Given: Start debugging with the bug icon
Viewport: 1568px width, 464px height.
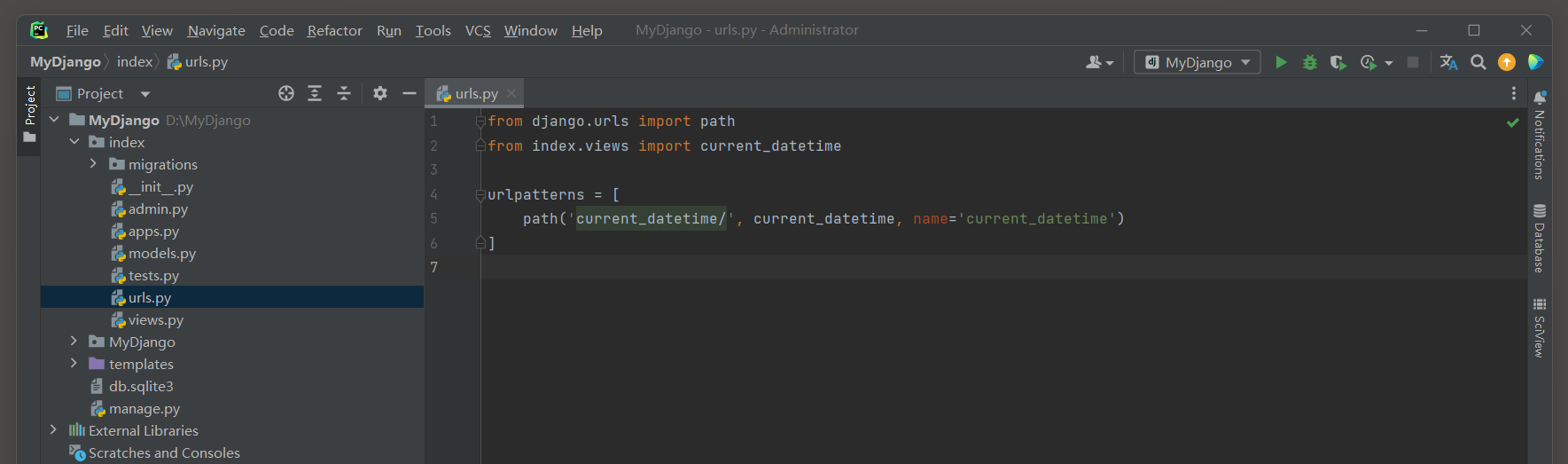Looking at the screenshot, I should coord(1309,62).
